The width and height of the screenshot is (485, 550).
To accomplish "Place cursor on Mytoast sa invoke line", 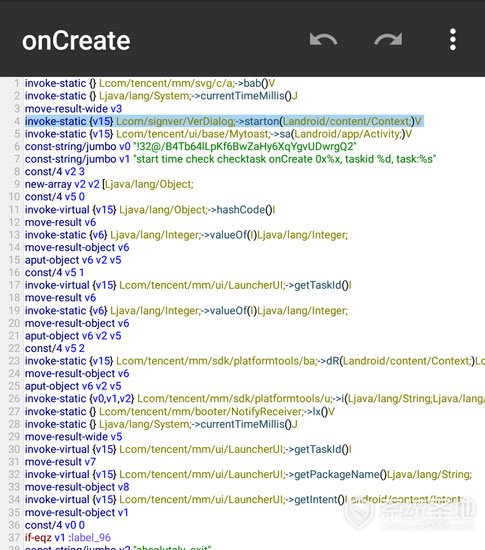I will (x=218, y=134).
